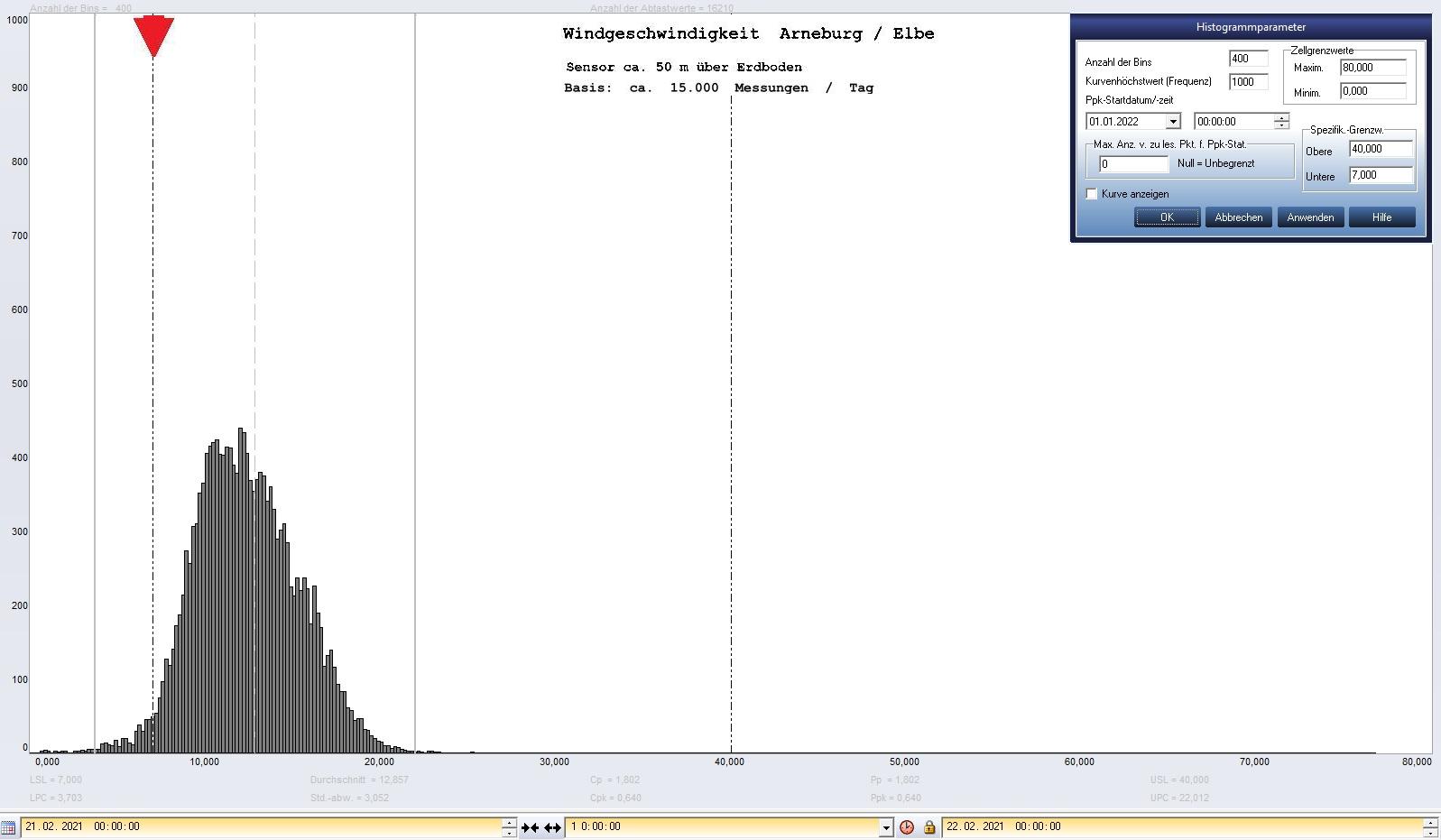Click Abbrechen to cancel the dialog
The image size is (1441, 840).
click(1238, 217)
